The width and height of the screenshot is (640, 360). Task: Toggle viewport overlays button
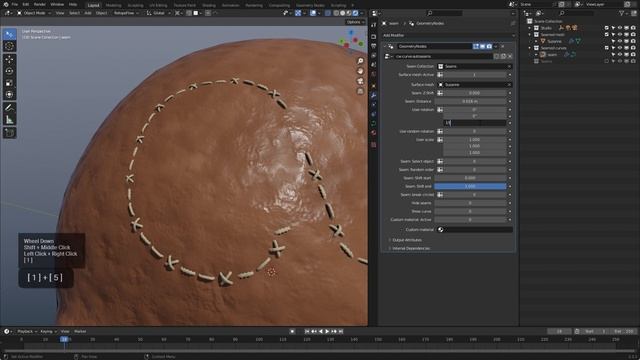tap(313, 13)
